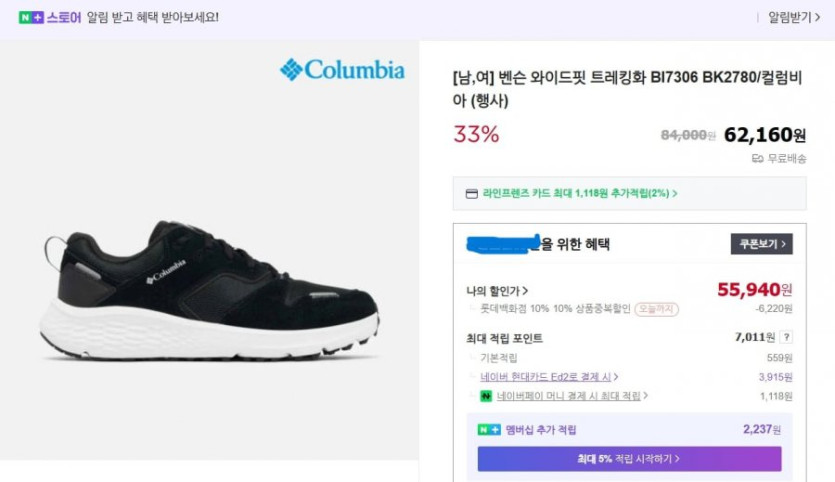This screenshot has width=835, height=482.
Task: Click the free shipping truck icon
Action: tap(758, 158)
